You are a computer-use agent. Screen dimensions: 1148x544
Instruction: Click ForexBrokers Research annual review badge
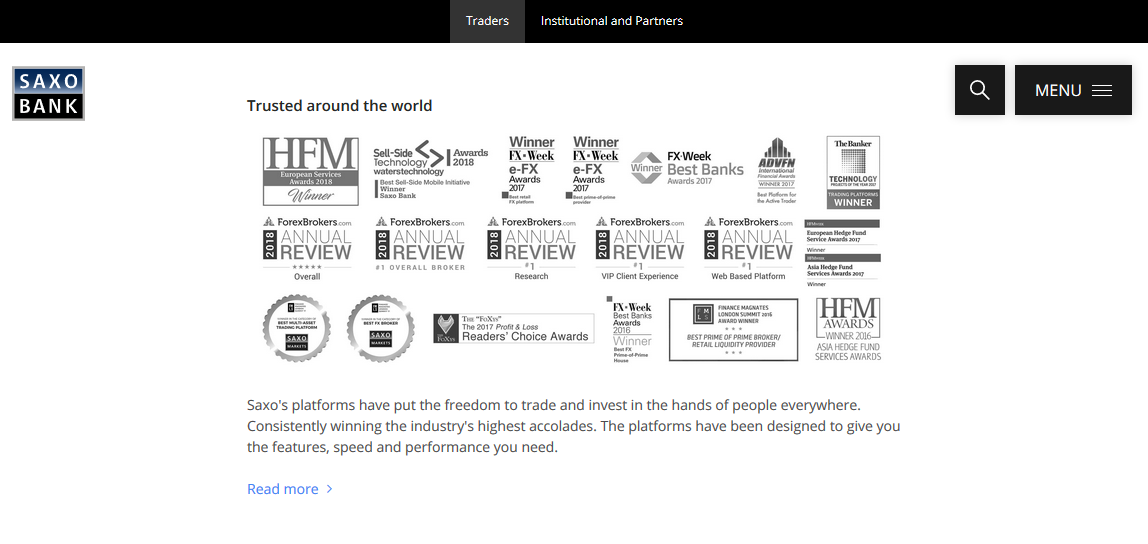(531, 248)
